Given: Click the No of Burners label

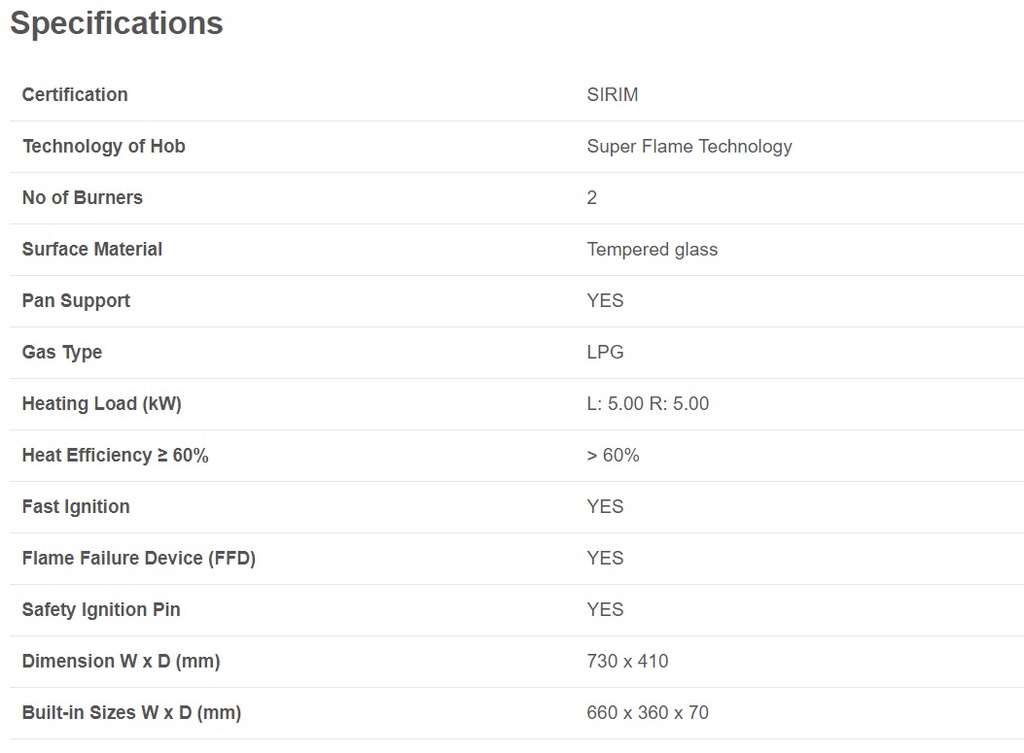Looking at the screenshot, I should click(82, 198).
